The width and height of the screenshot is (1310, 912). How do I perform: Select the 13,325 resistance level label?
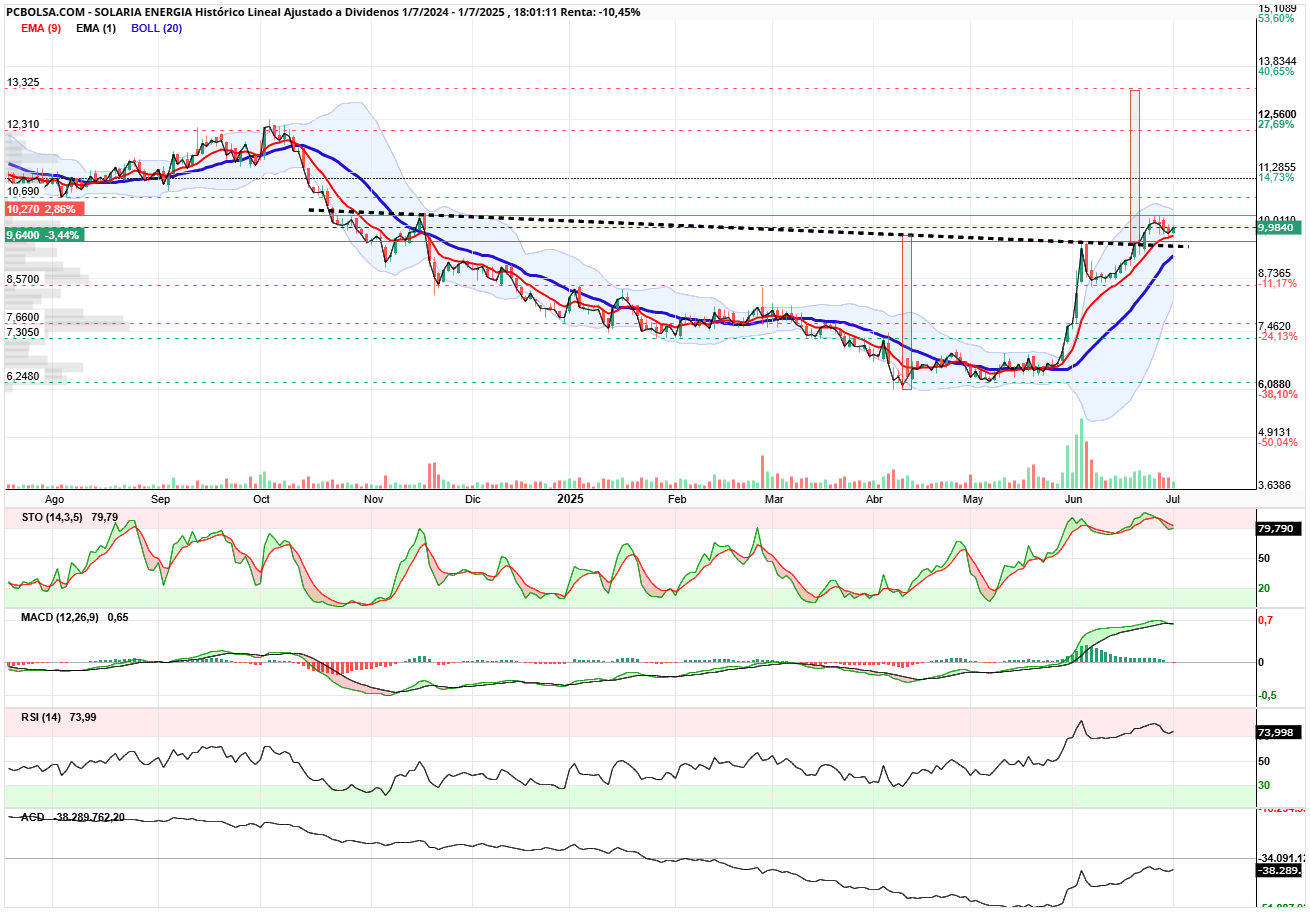pyautogui.click(x=23, y=82)
